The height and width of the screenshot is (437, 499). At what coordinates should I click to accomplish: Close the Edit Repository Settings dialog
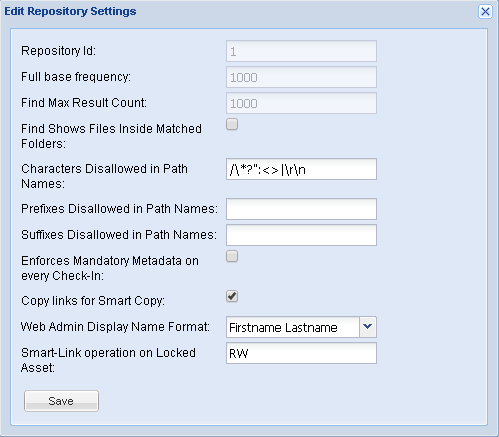[485, 12]
